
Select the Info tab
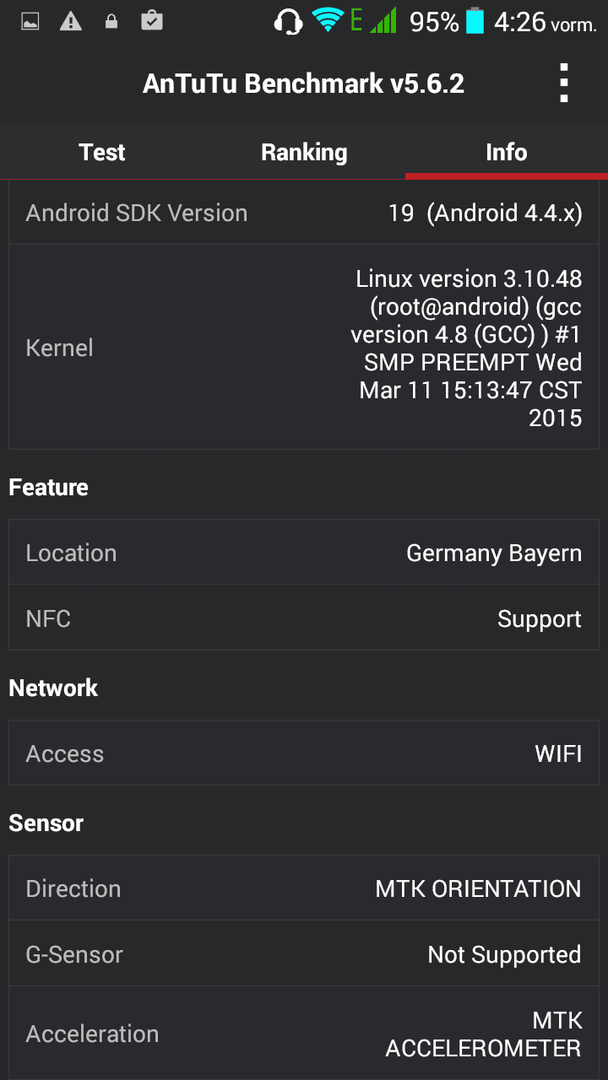point(506,152)
